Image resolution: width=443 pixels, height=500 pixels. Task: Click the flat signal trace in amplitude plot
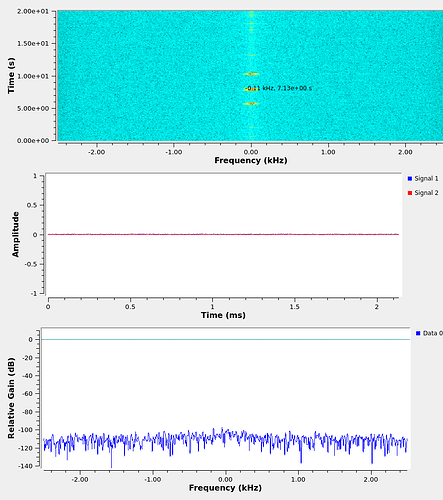pyautogui.click(x=223, y=234)
